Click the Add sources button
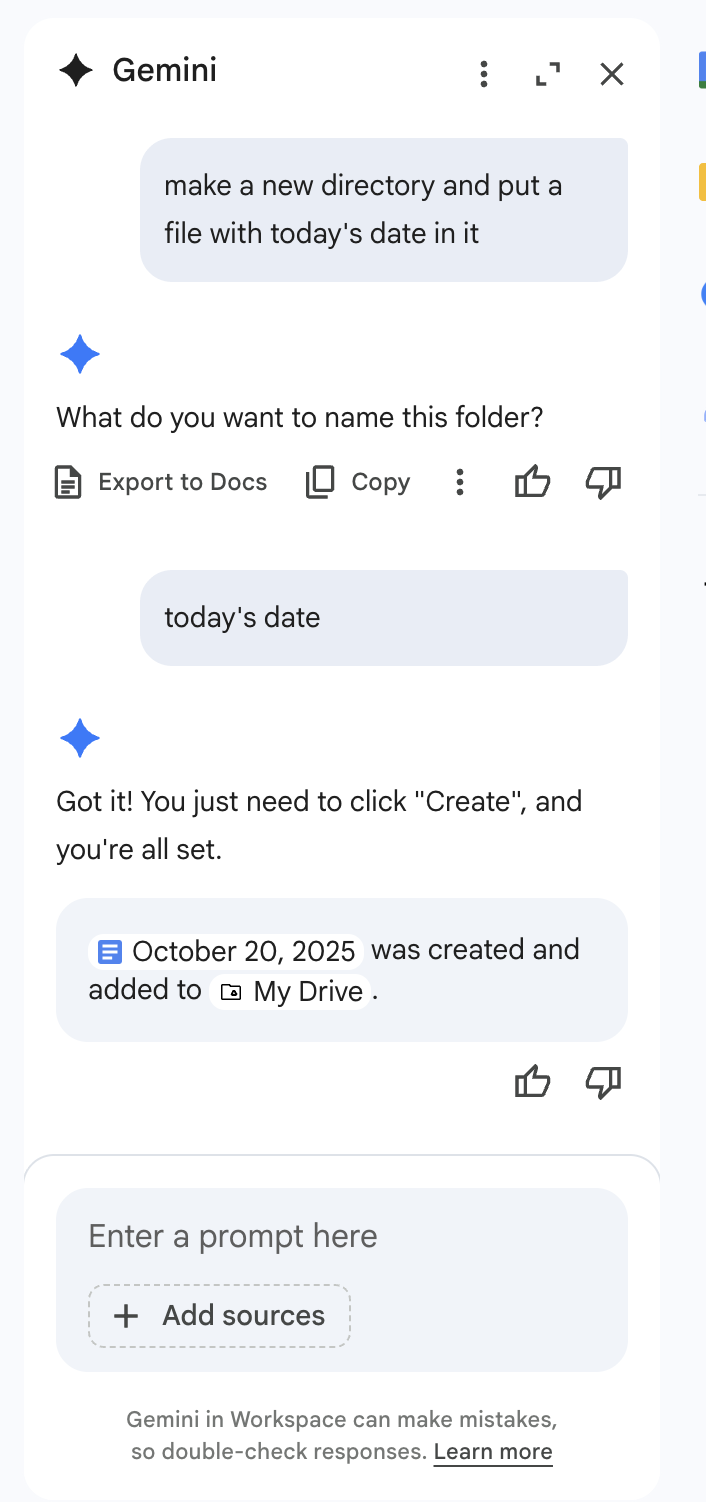 (220, 1315)
